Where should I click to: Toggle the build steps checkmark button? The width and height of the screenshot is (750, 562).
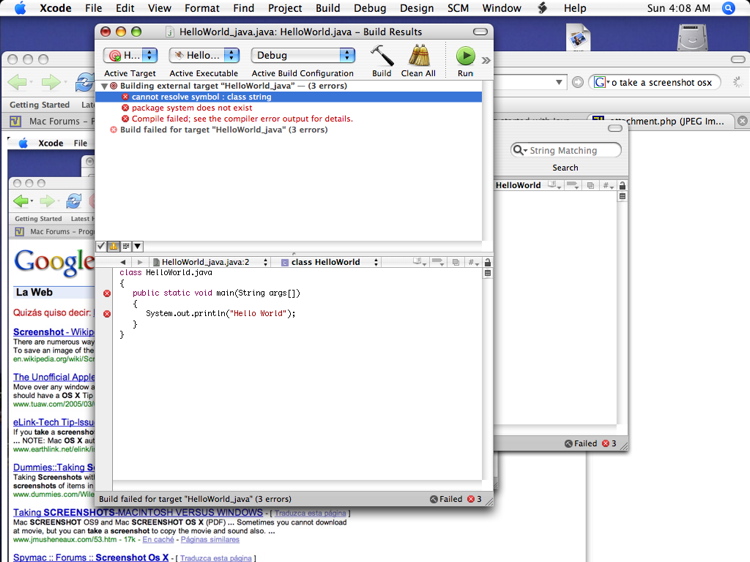coord(101,246)
